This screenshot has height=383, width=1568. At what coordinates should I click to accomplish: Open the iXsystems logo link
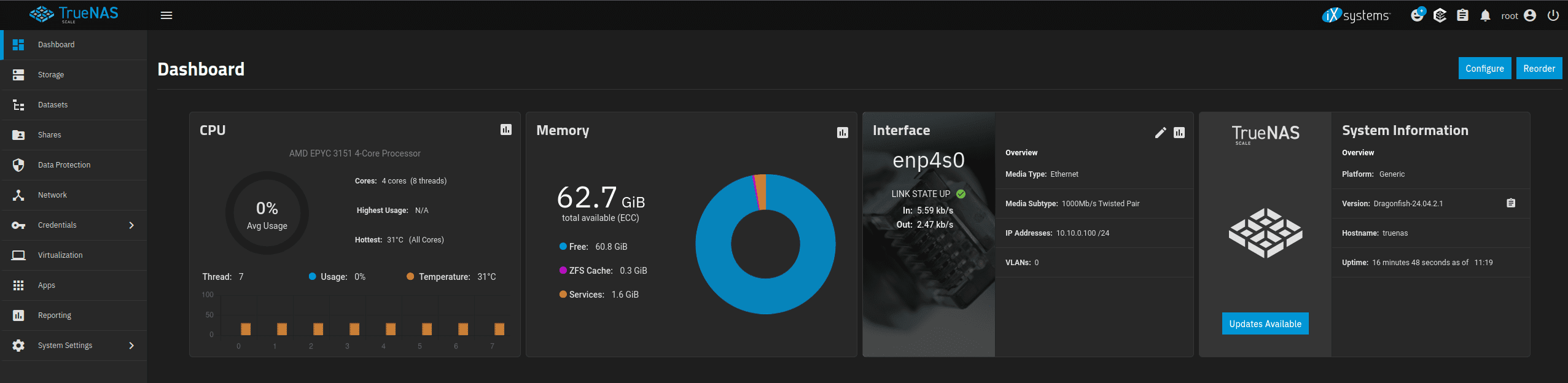point(1355,15)
